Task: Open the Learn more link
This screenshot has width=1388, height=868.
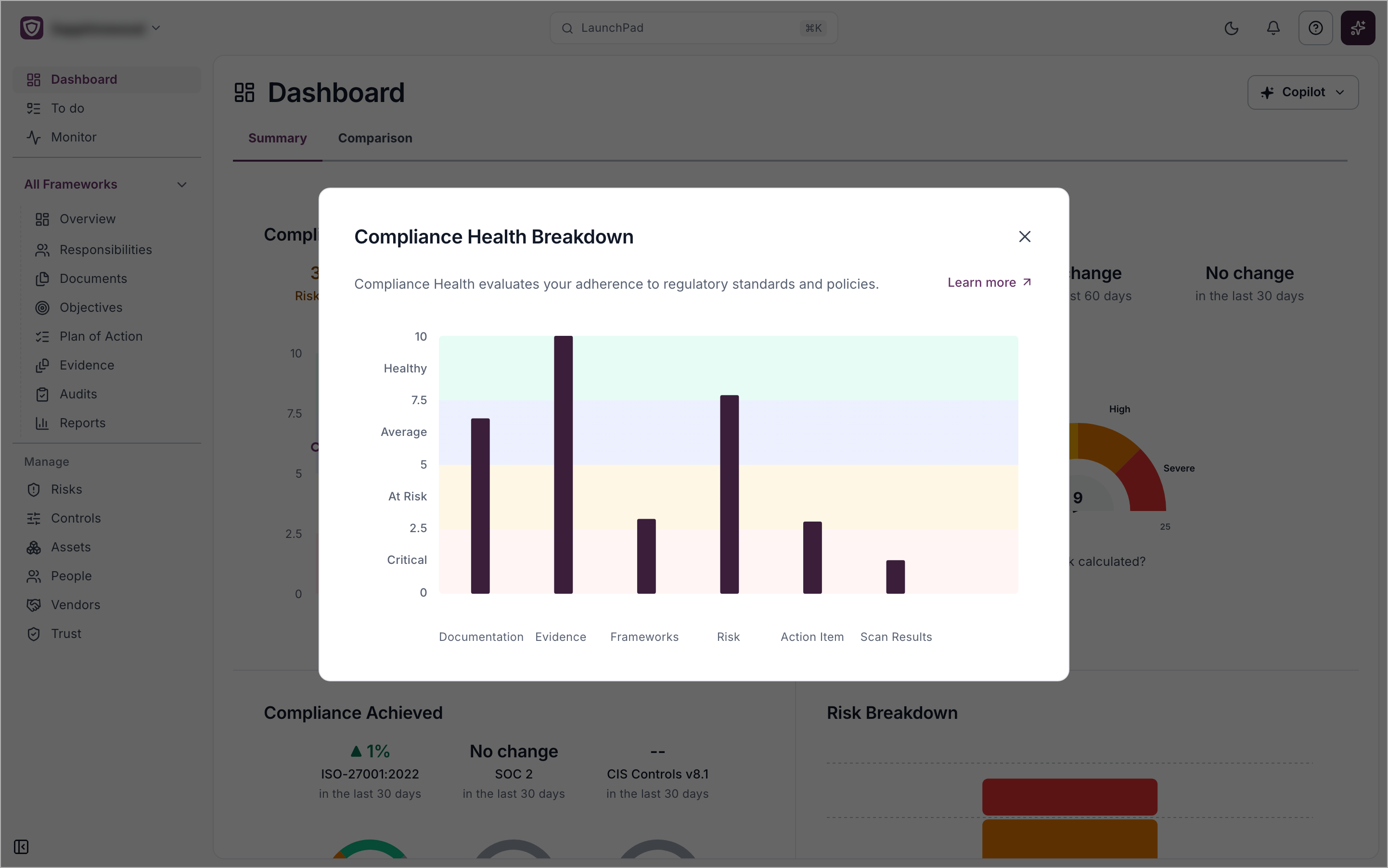Action: pos(989,282)
